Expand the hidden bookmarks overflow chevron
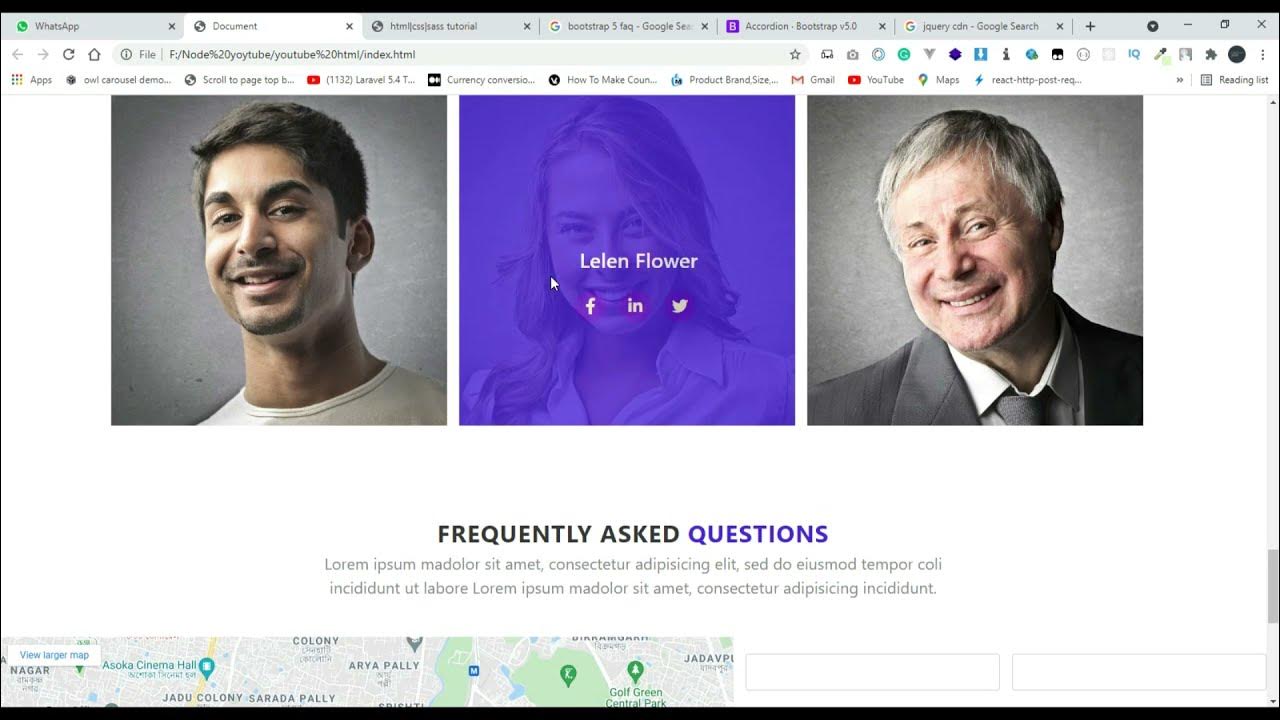This screenshot has width=1280, height=720. (1180, 80)
